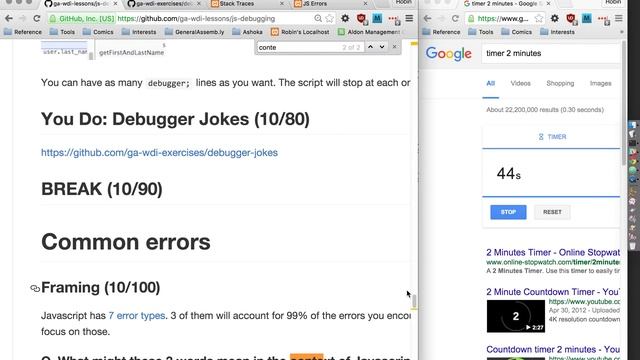Play the 2:27 countdown video thumbnail
This screenshot has width=640, height=360.
516,316
